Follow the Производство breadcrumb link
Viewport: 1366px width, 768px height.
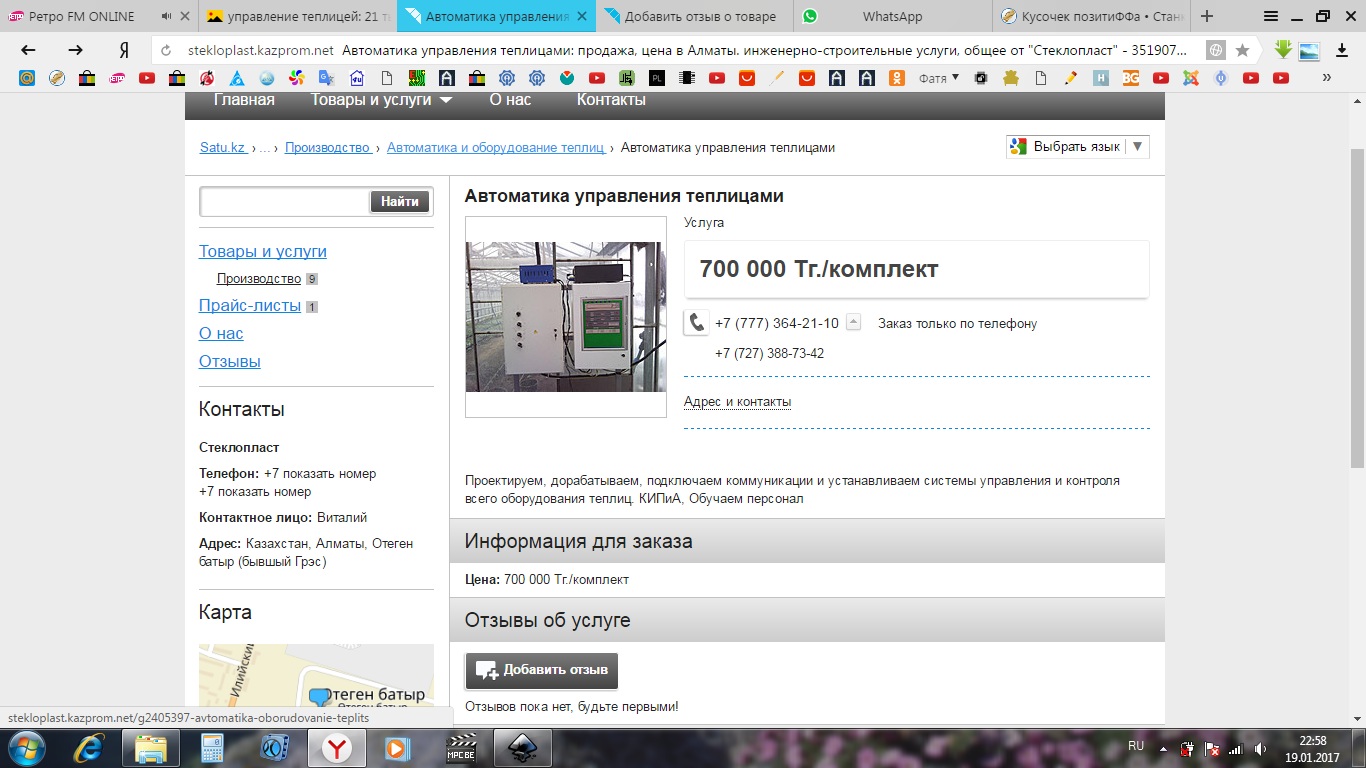pyautogui.click(x=328, y=147)
